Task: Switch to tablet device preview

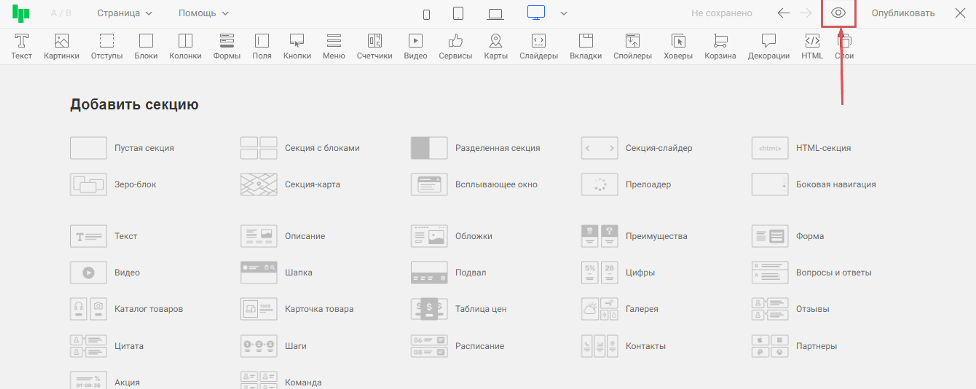Action: pos(459,14)
